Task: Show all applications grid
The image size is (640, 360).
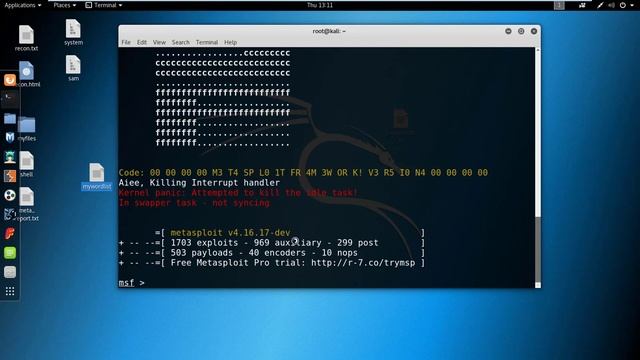Action: pos(10,291)
